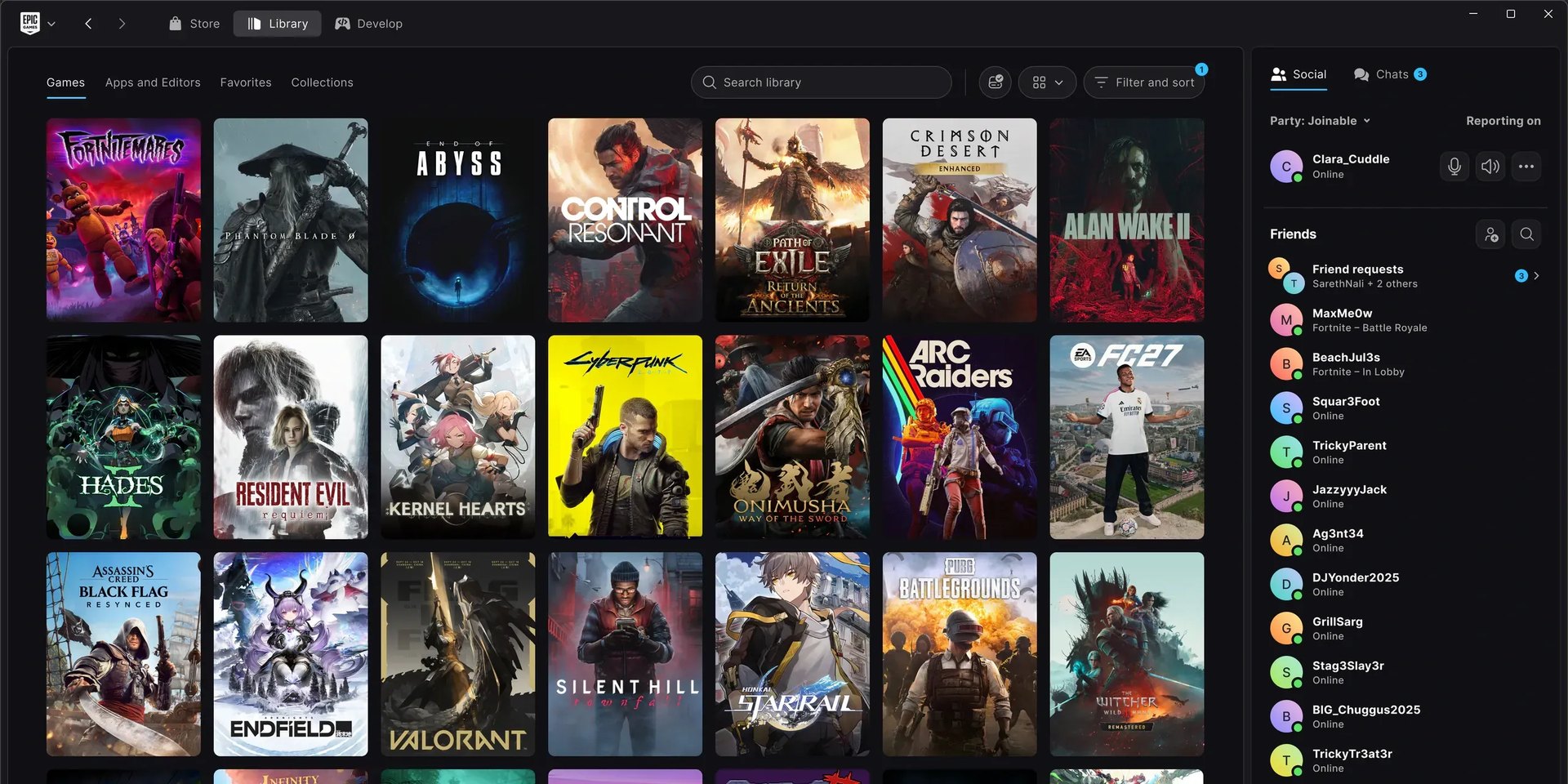Open the Favorites tab
The image size is (1568, 784).
tap(246, 82)
